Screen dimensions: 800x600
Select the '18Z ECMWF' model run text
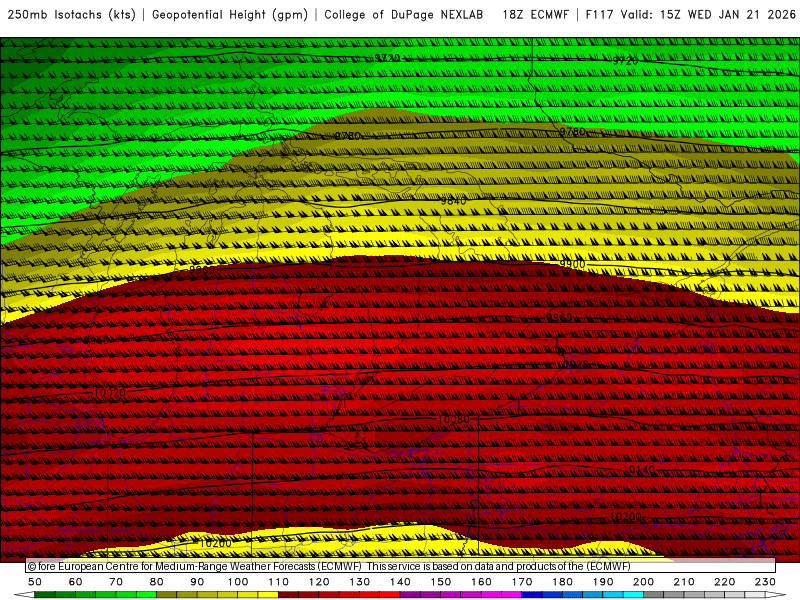pos(536,14)
